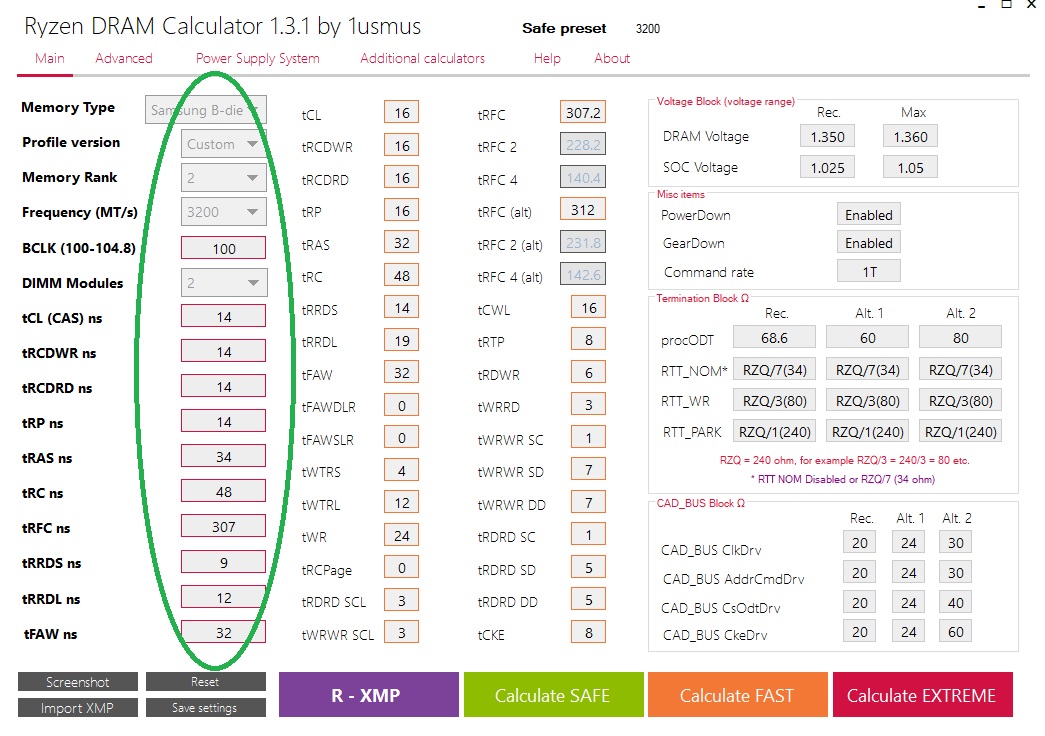Viewport: 1045px width, 736px height.
Task: Click the Calculate SAFE button
Action: pyautogui.click(x=553, y=694)
